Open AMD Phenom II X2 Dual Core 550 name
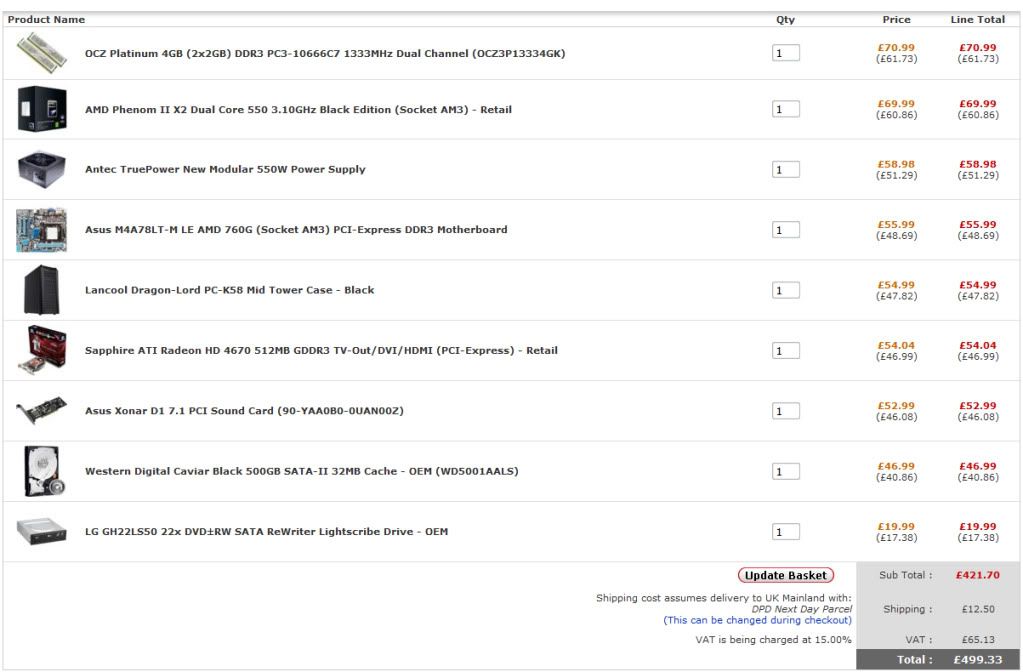Viewport: 1023px width, 672px height. (298, 110)
